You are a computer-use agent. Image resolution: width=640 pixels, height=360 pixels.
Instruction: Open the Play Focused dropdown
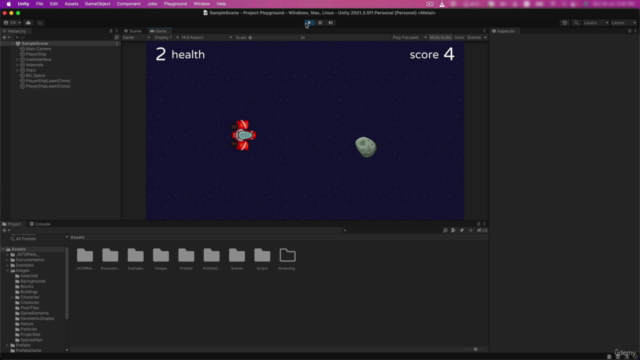pyautogui.click(x=409, y=38)
